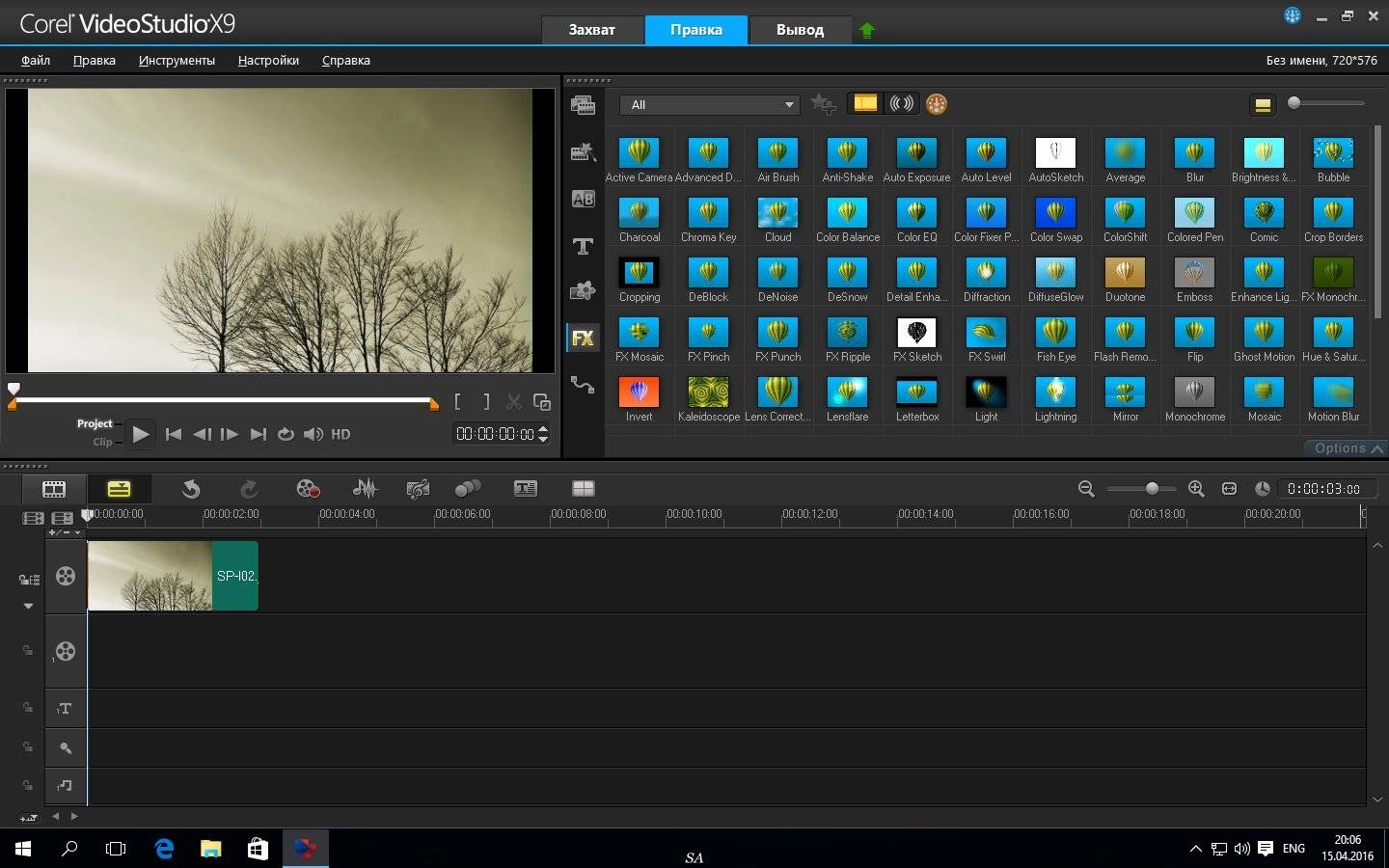Viewport: 1389px width, 868px height.
Task: Open the Настройки menu
Action: point(268,60)
